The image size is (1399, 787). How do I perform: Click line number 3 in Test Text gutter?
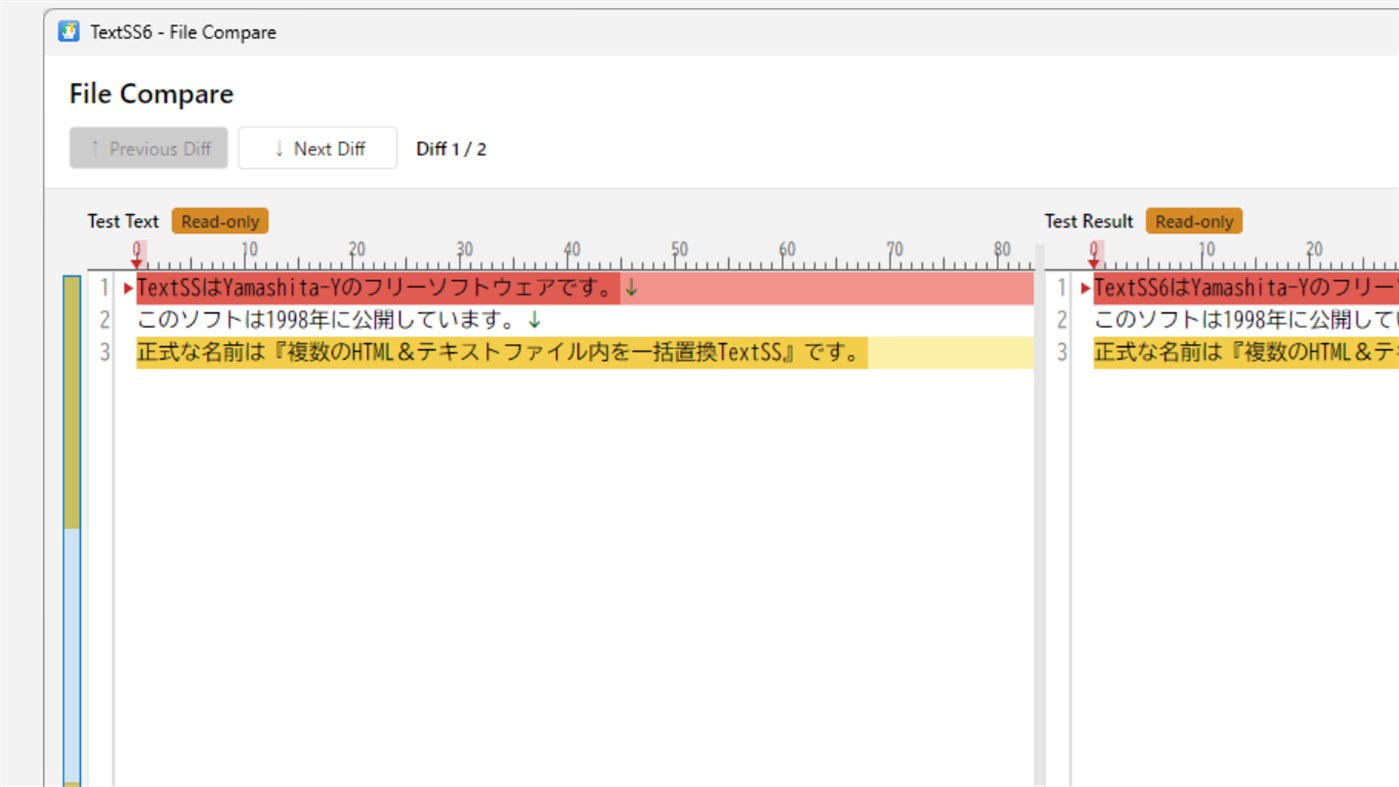[104, 352]
